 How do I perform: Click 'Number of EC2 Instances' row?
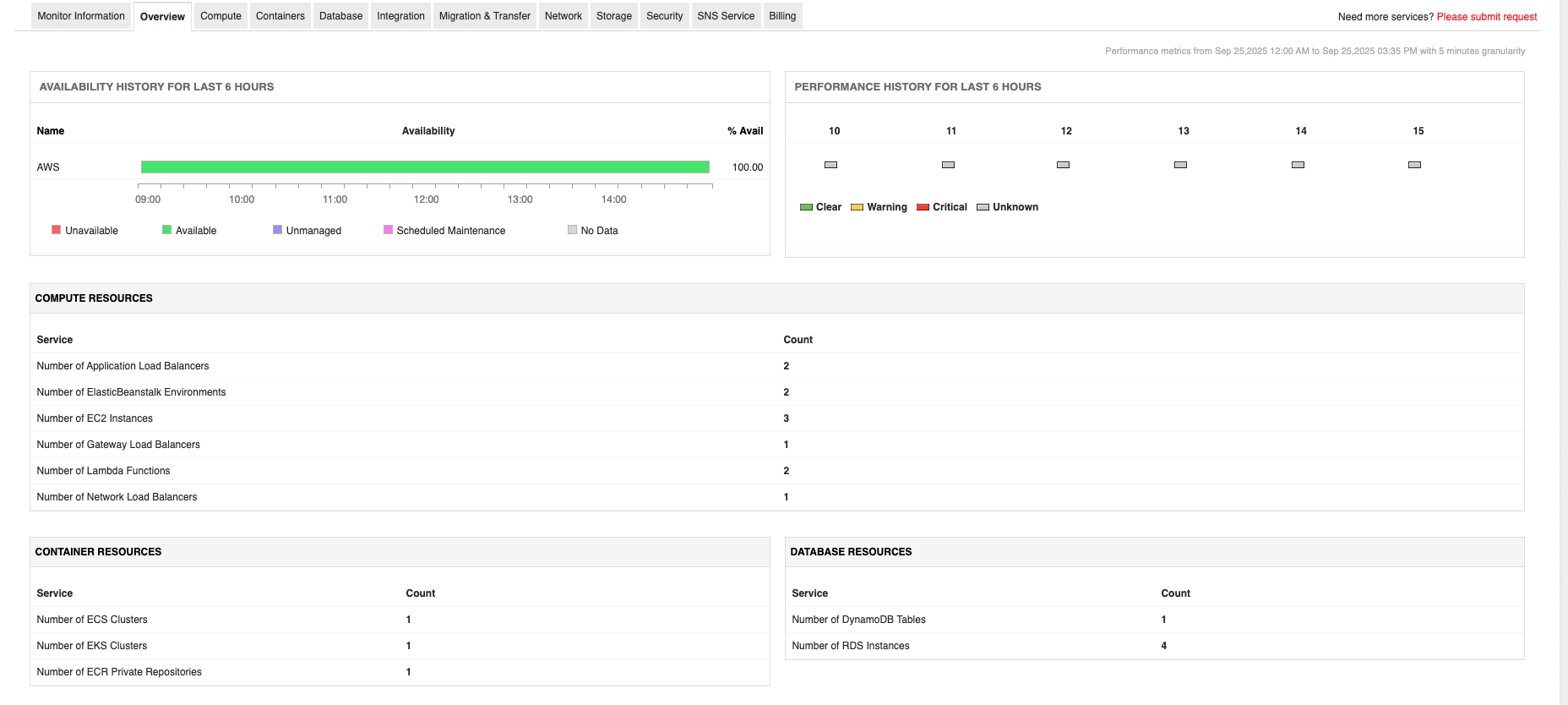[x=777, y=418]
